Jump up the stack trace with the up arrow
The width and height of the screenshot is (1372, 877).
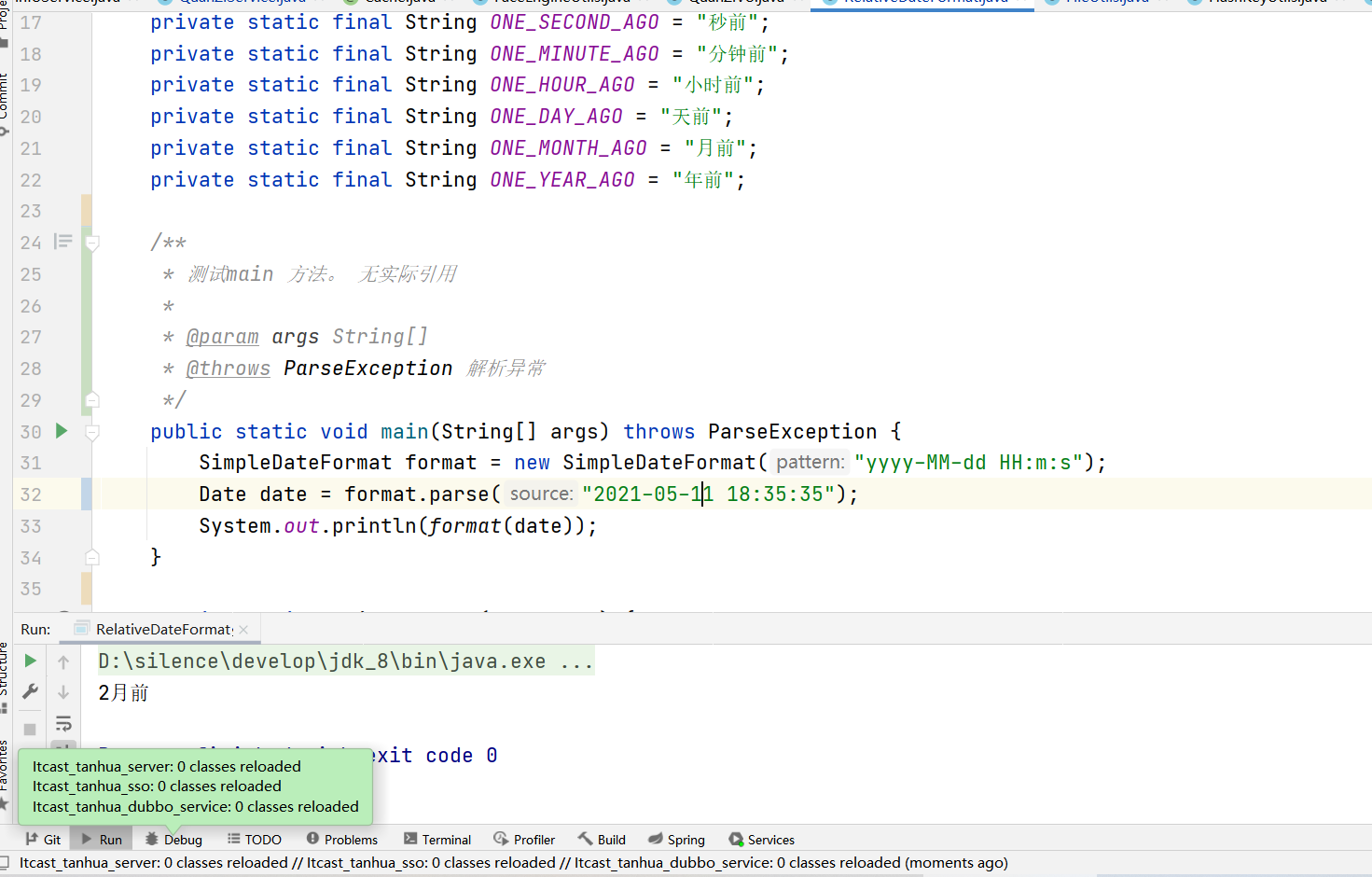(63, 661)
